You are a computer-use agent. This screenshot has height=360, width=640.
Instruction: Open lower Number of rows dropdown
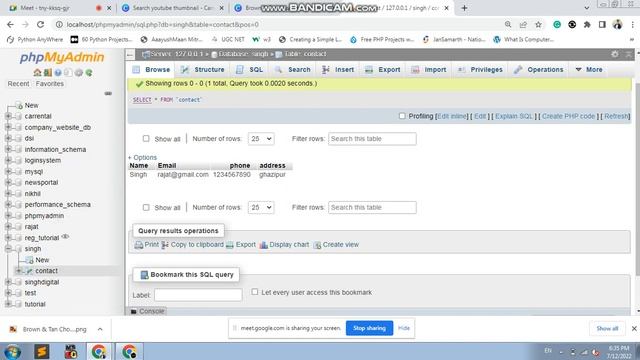pyautogui.click(x=261, y=207)
